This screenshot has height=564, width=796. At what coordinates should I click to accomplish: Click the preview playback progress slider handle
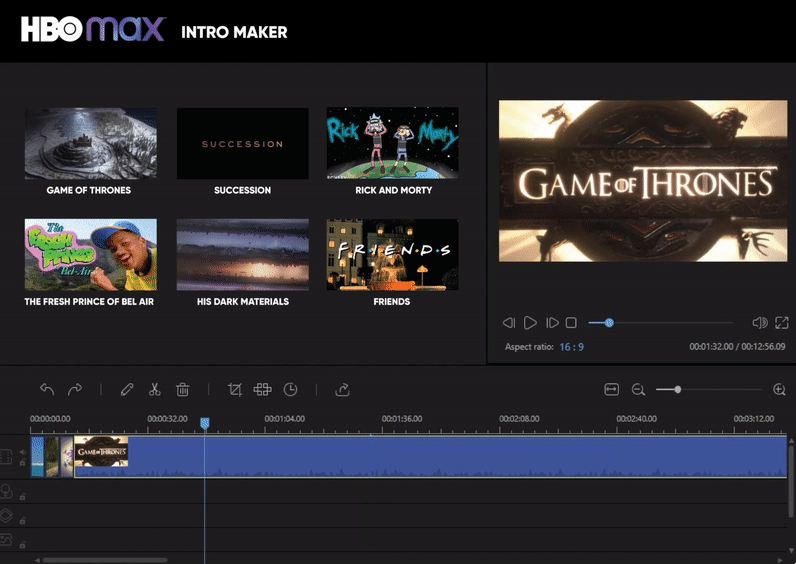point(609,322)
